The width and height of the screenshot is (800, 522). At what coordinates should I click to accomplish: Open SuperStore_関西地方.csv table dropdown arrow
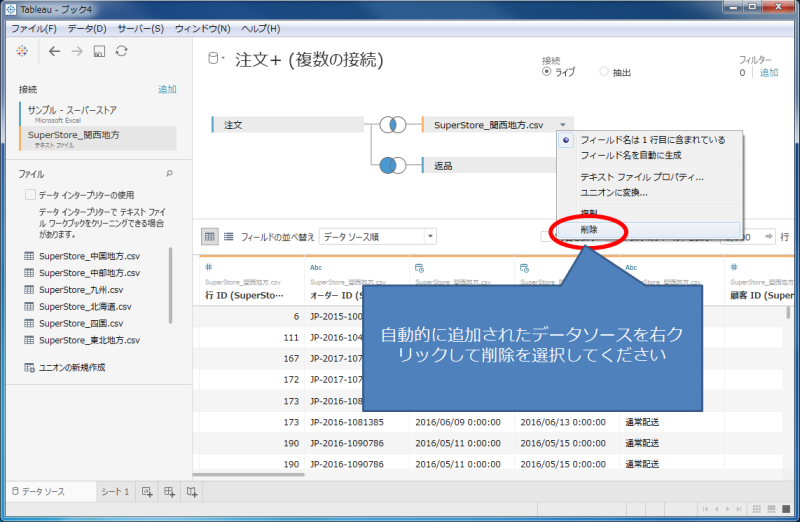point(562,125)
